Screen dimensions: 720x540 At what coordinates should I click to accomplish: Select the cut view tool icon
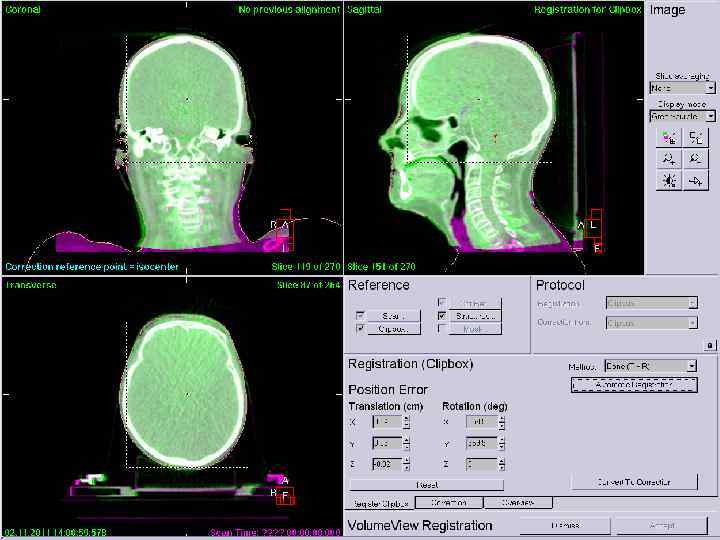[x=696, y=137]
